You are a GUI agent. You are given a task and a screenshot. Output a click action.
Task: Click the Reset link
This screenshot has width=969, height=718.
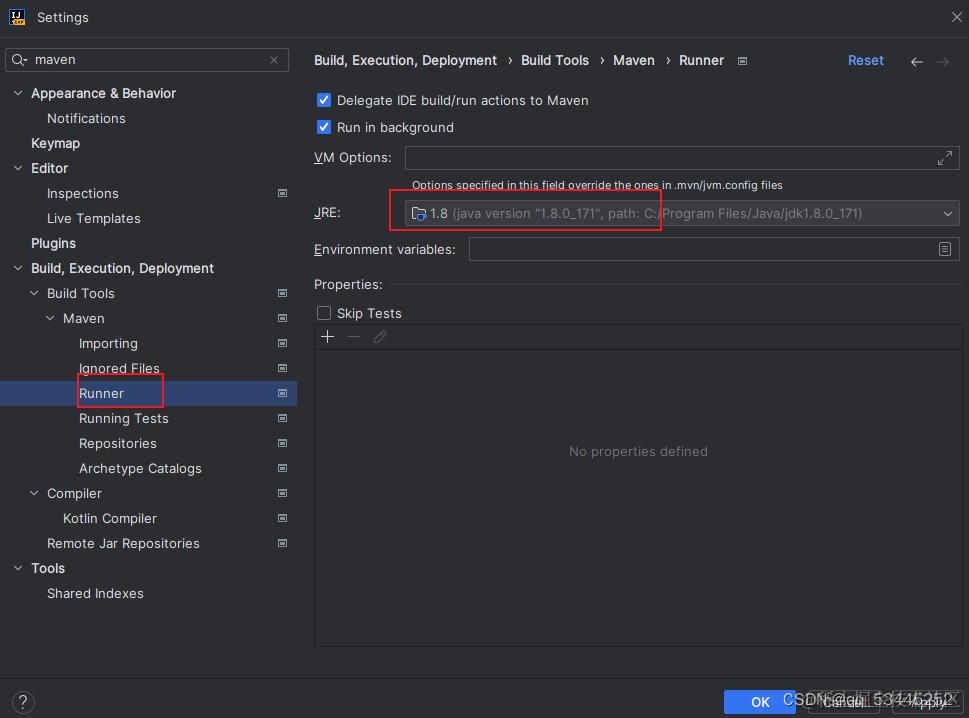(x=865, y=61)
